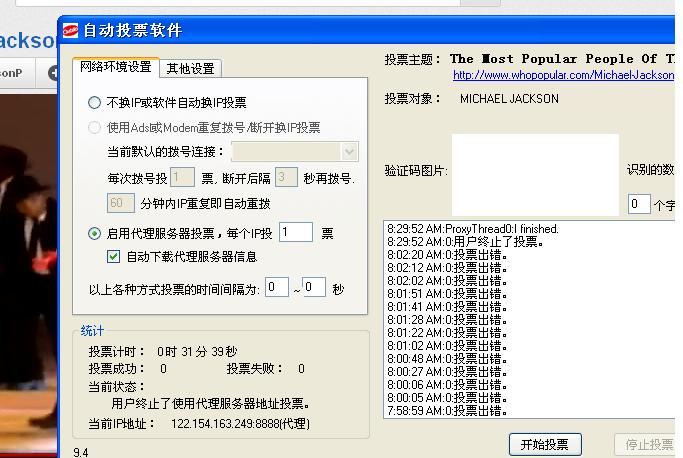Open the 其他设置 tab
683x458 pixels.
tap(190, 68)
